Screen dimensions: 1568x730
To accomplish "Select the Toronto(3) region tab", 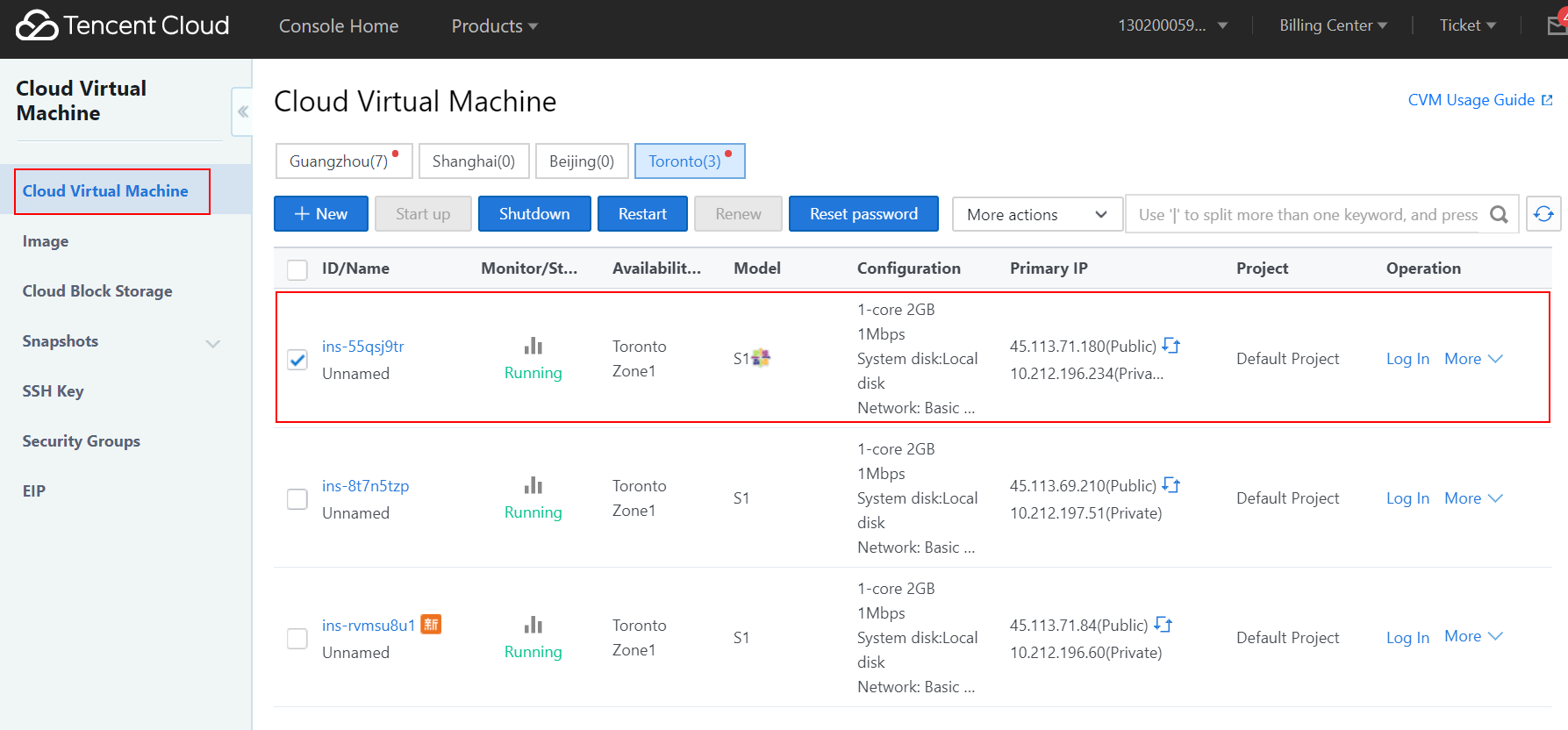I will (x=690, y=161).
